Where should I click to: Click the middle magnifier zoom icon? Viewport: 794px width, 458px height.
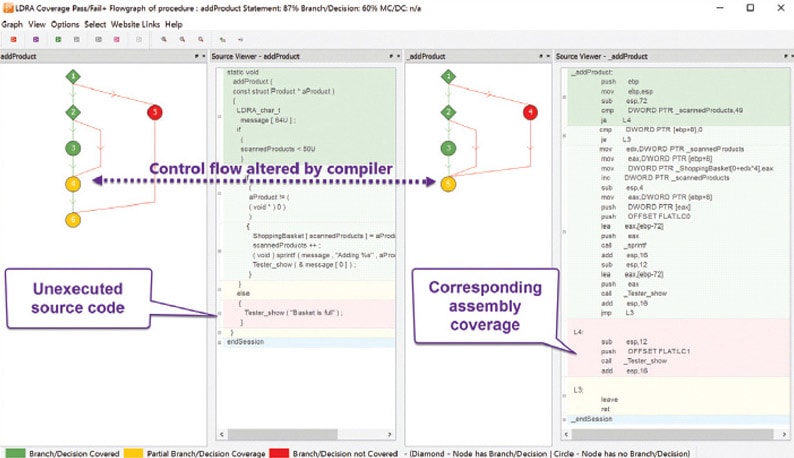coord(182,40)
